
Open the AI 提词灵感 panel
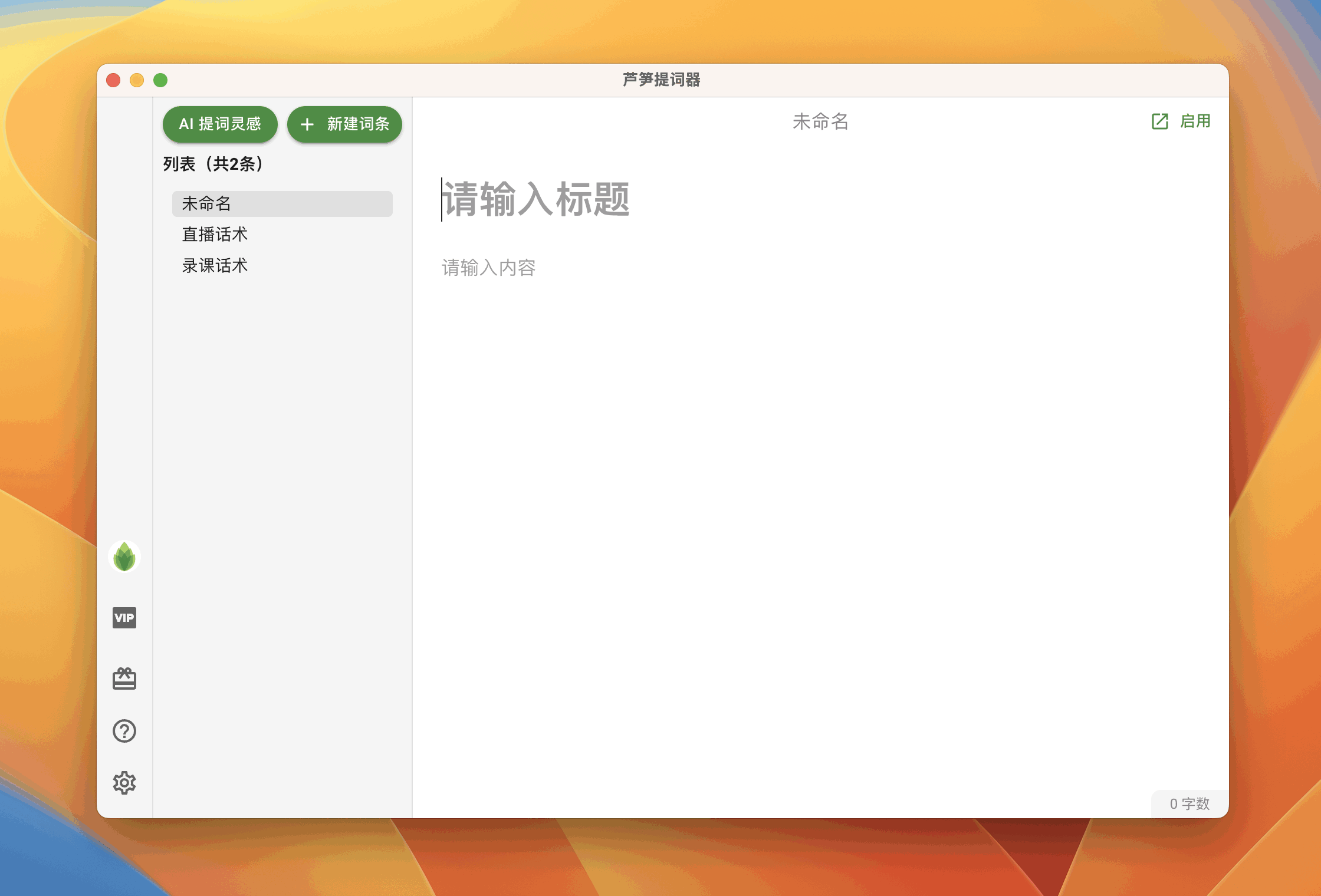220,124
